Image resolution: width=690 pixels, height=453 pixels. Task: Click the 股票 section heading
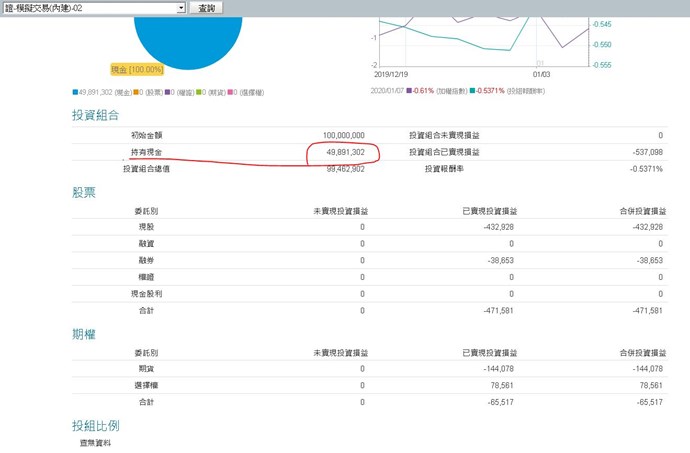tap(83, 192)
